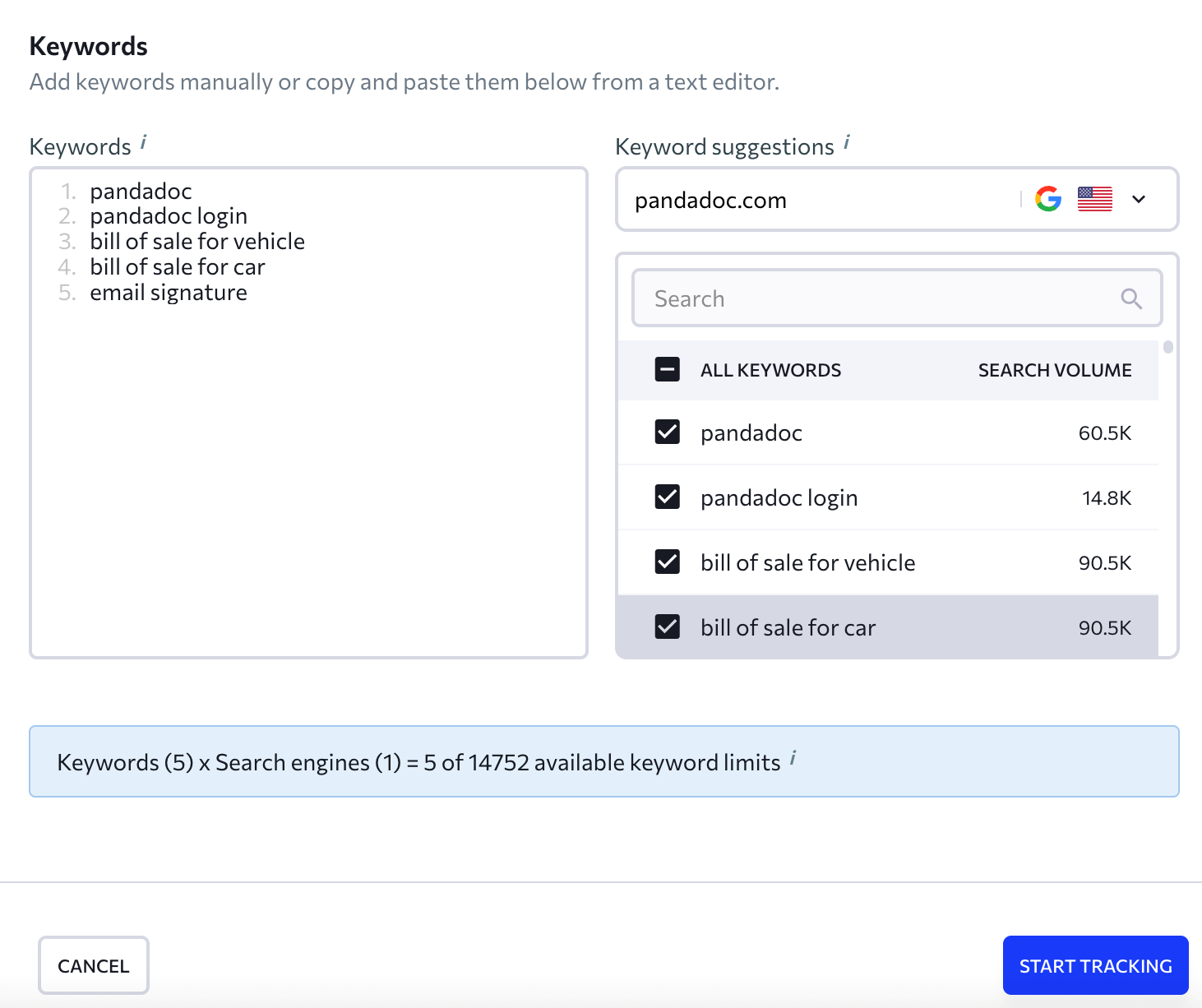
Task: Click the 14.8K search volume value
Action: click(x=1107, y=497)
